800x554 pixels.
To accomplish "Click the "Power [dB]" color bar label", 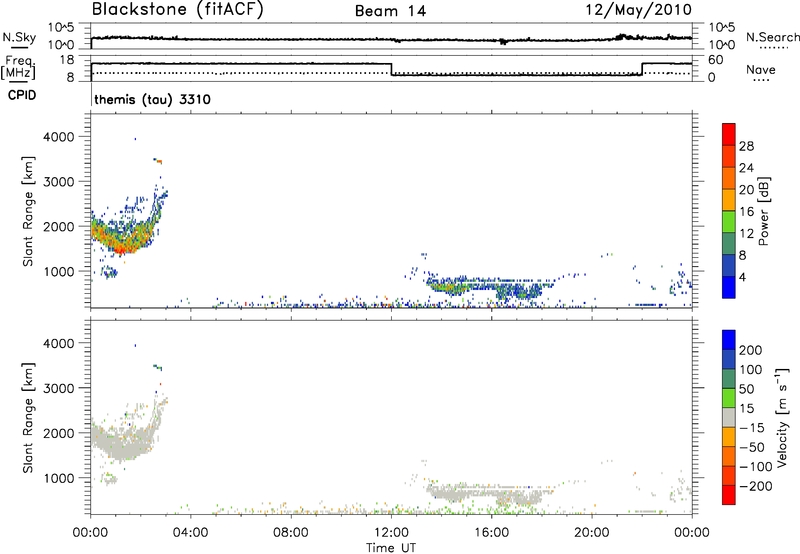I will click(x=764, y=211).
